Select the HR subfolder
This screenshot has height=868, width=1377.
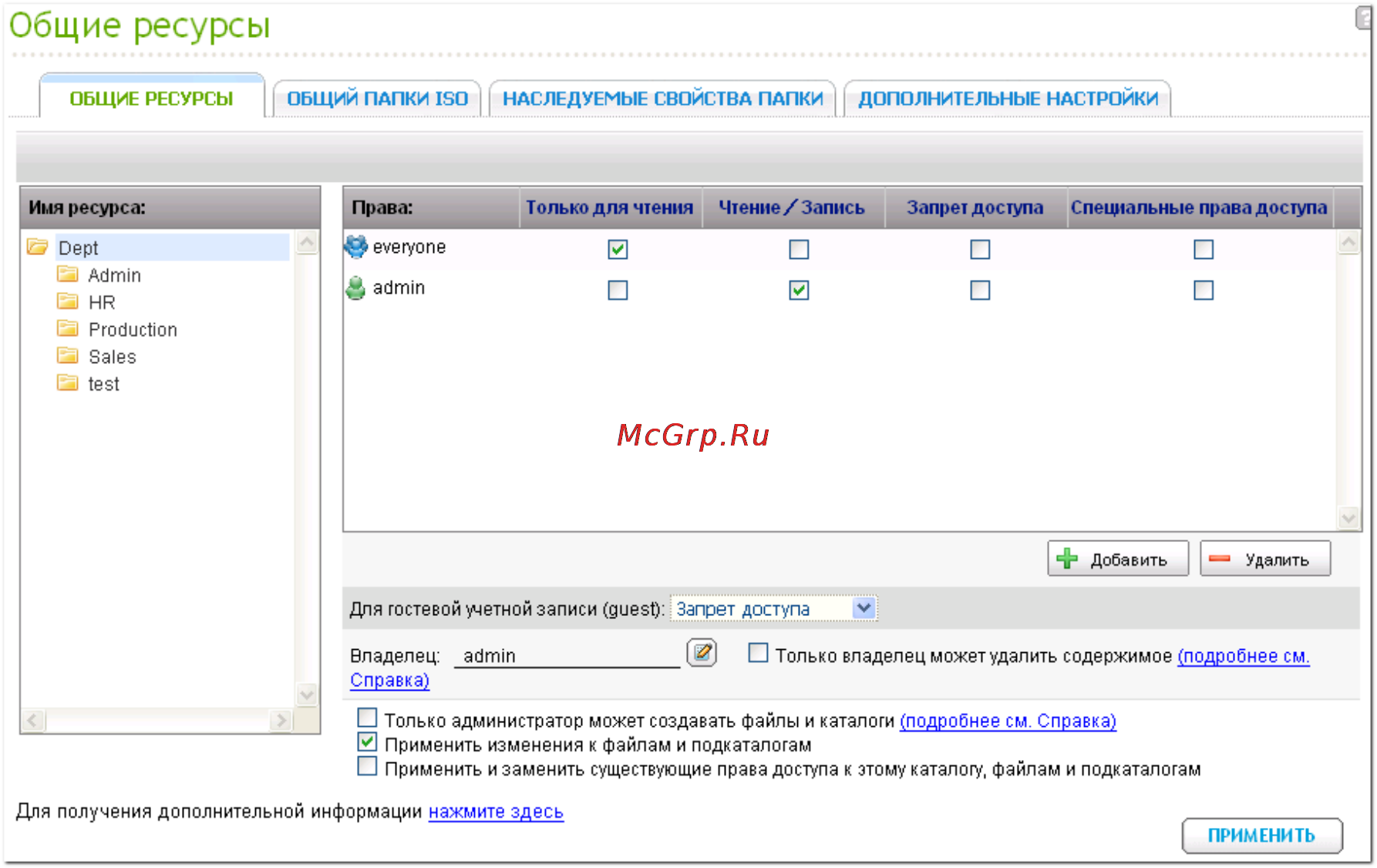(102, 302)
